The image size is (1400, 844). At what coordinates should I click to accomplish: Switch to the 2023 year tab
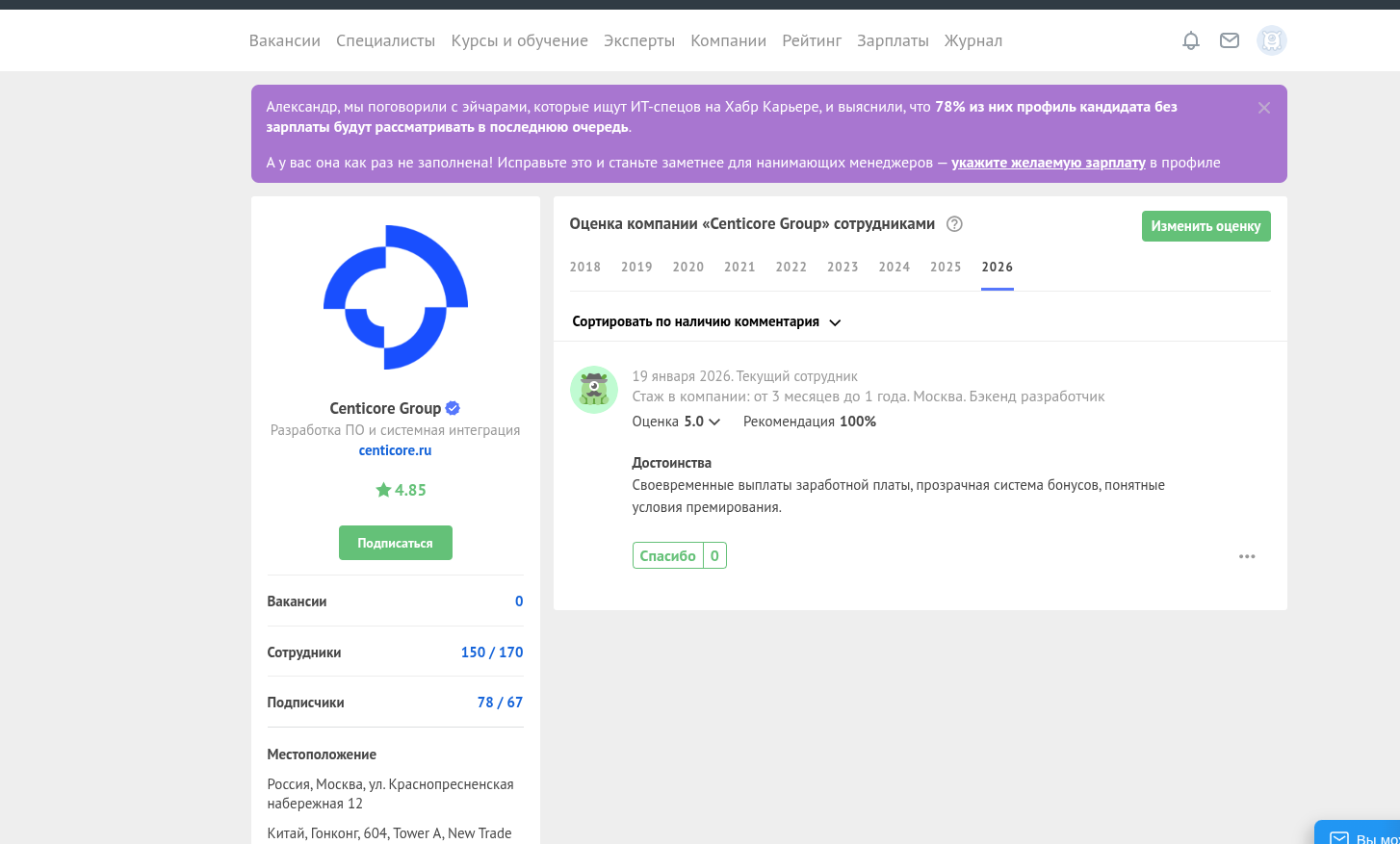click(x=843, y=267)
